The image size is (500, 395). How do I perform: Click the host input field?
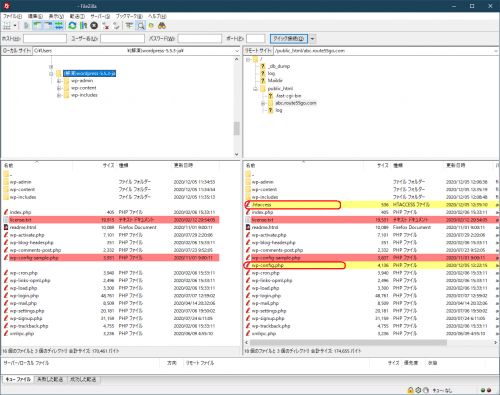(x=45, y=39)
